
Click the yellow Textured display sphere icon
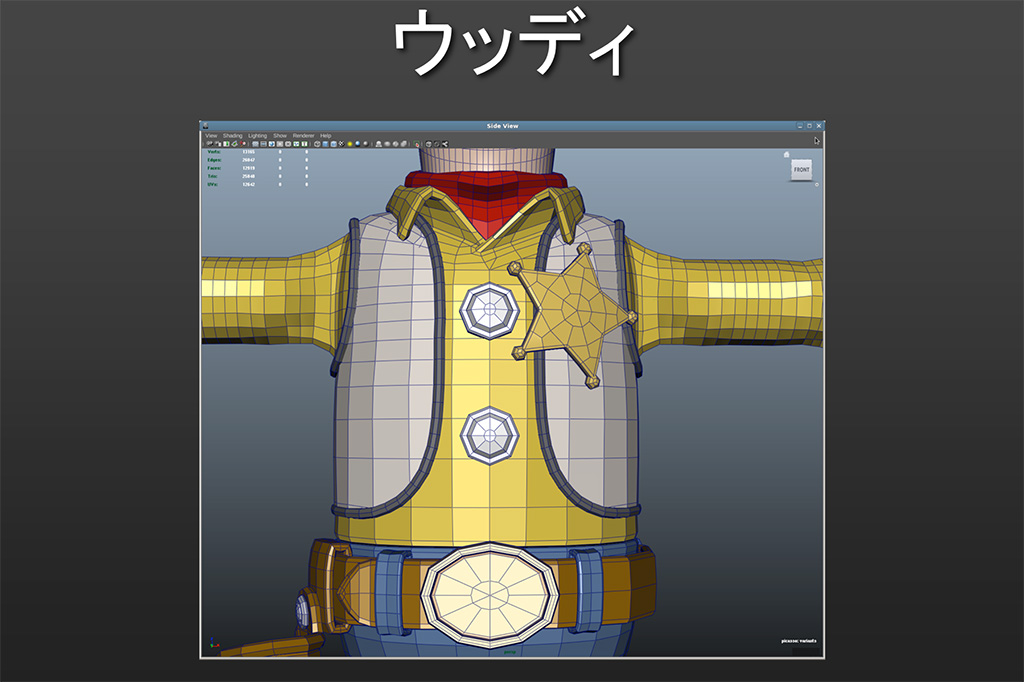click(349, 144)
